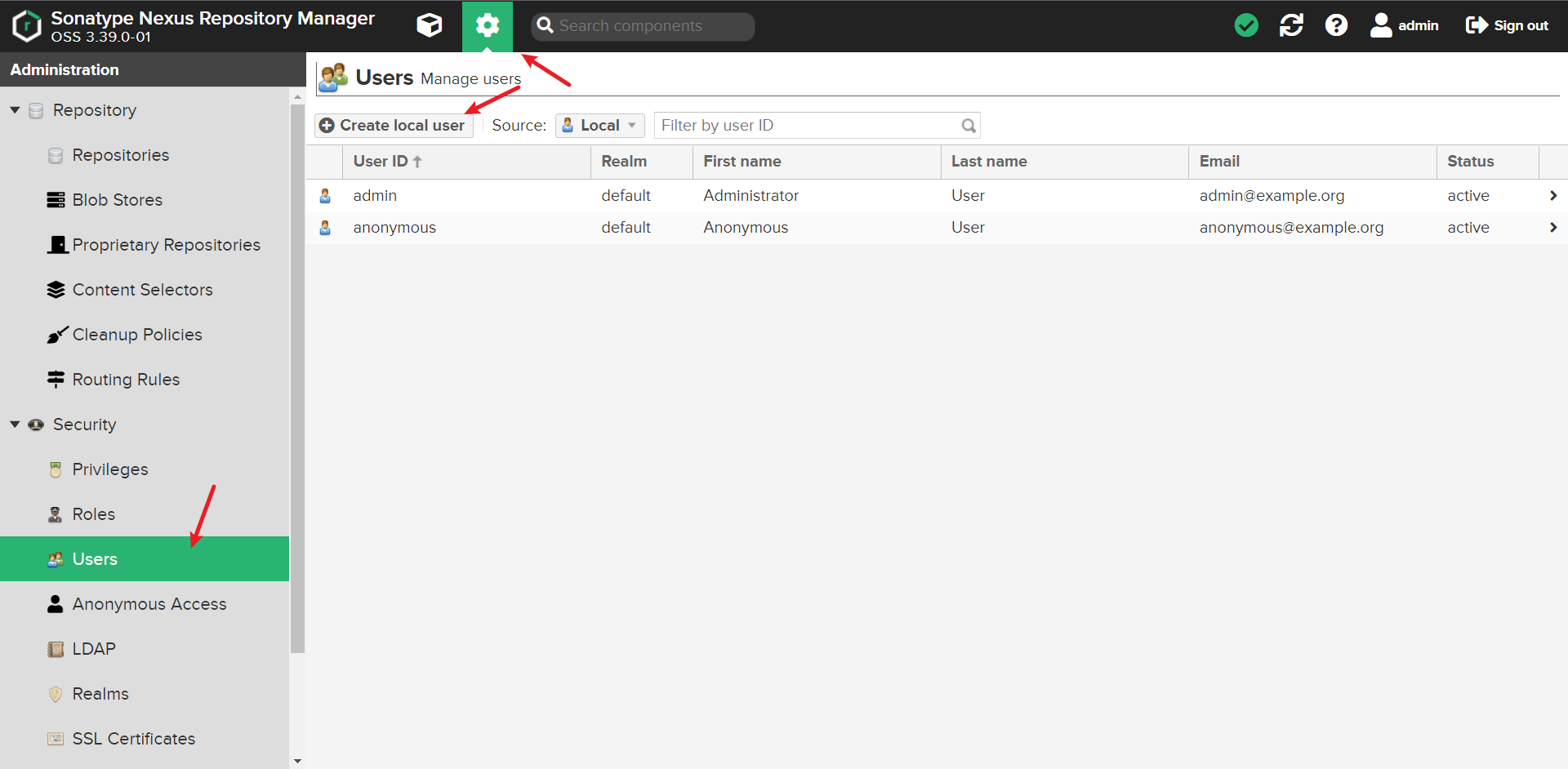Click Create local user button

click(x=394, y=126)
